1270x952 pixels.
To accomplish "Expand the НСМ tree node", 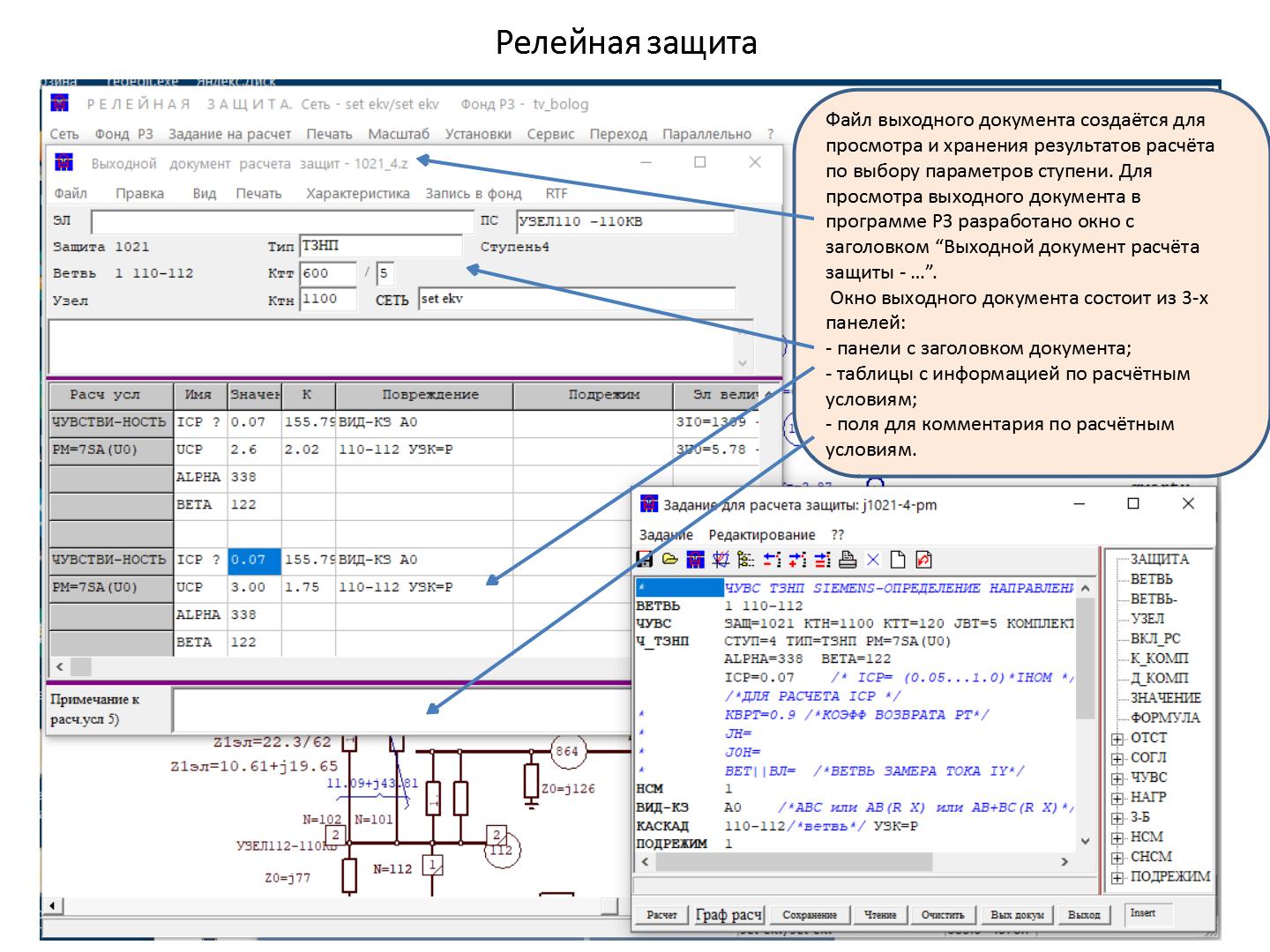I will coord(1117,838).
